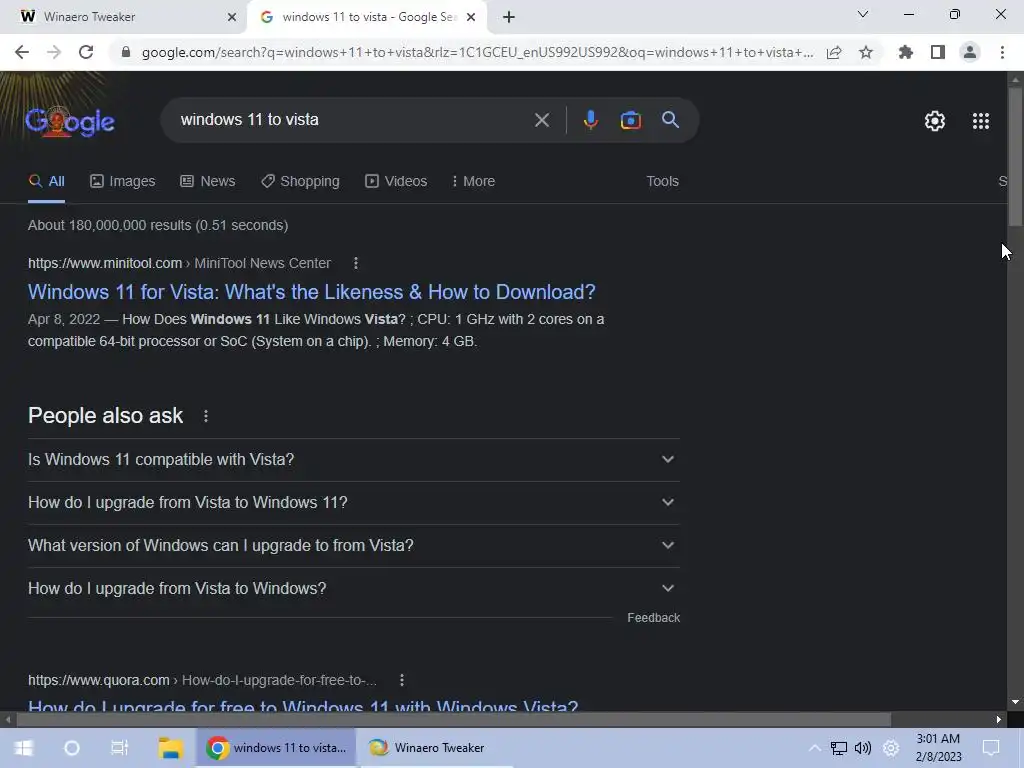Open Quora 'How do I upgrade for free' link
Image resolution: width=1024 pixels, height=768 pixels.
click(303, 705)
